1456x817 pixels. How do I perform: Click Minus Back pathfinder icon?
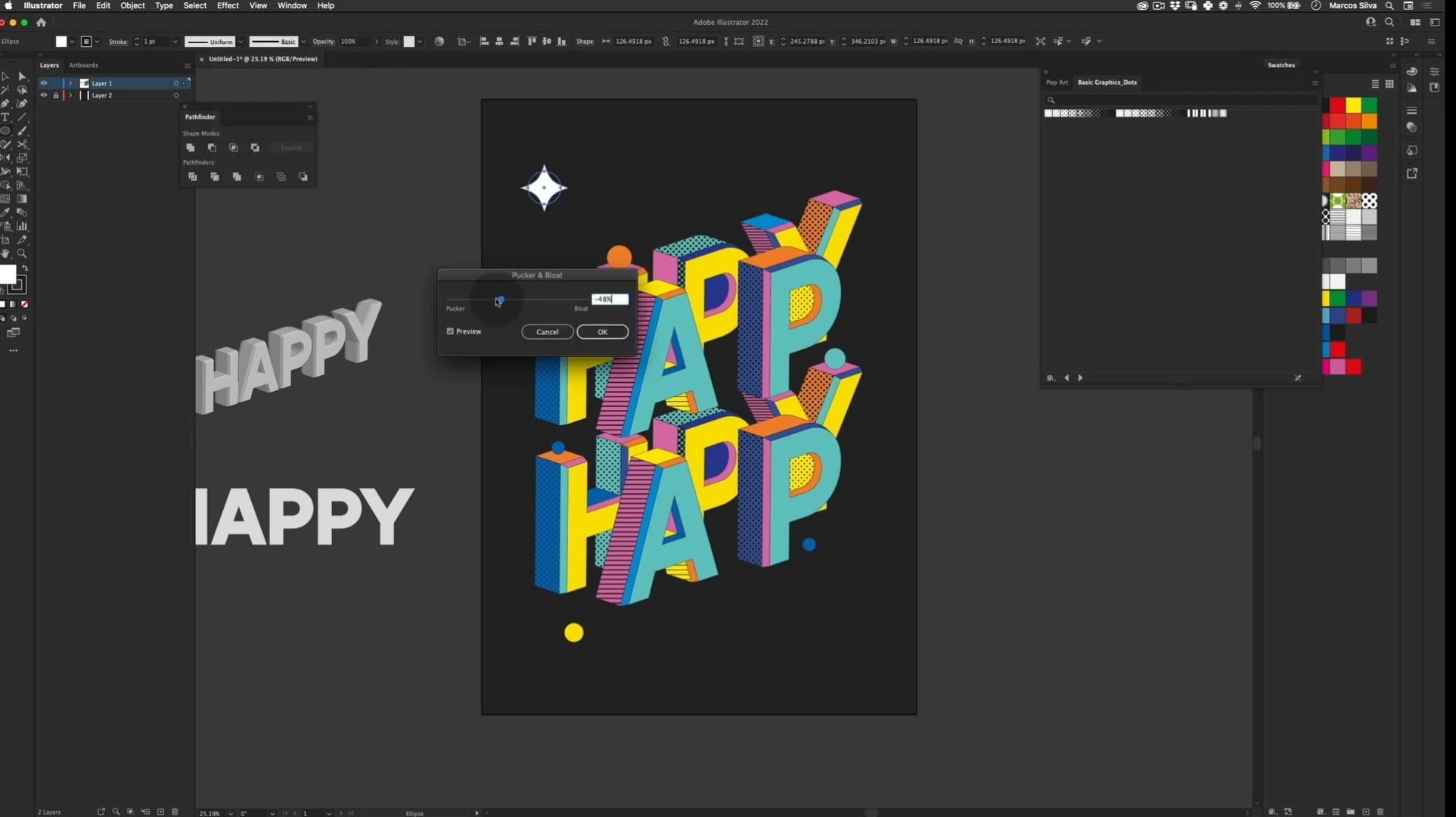pos(303,177)
